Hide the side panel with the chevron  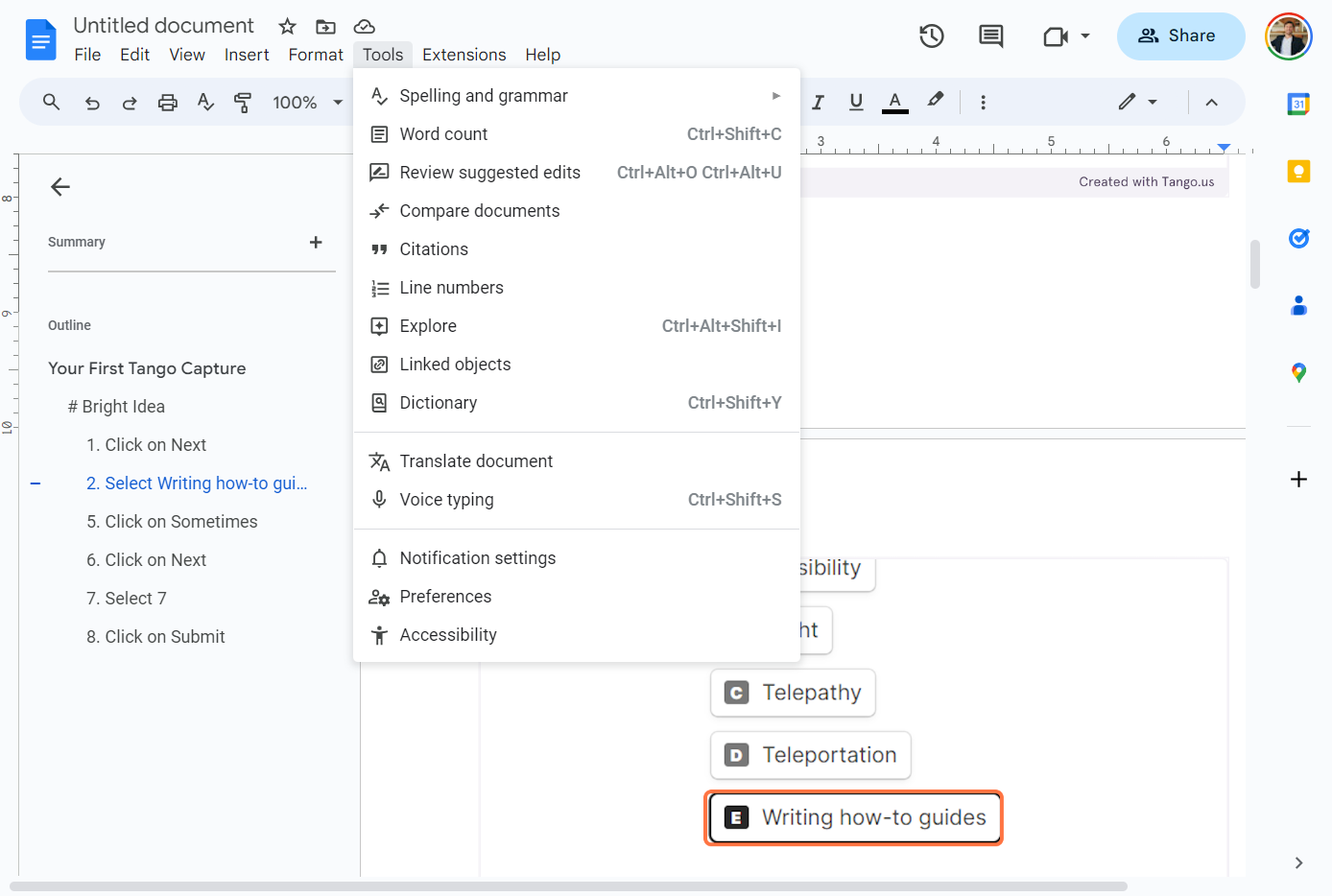(x=1298, y=862)
